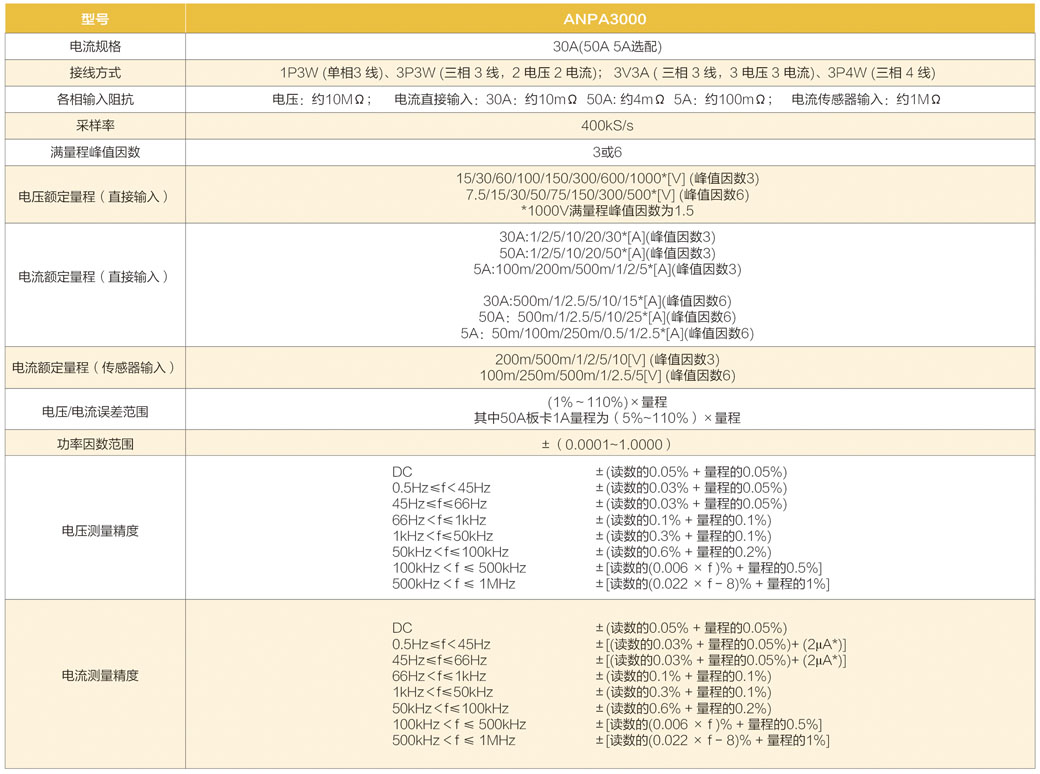Select the value '30A(50A 5A选配)'
This screenshot has height=774, width=1040.
click(x=607, y=46)
